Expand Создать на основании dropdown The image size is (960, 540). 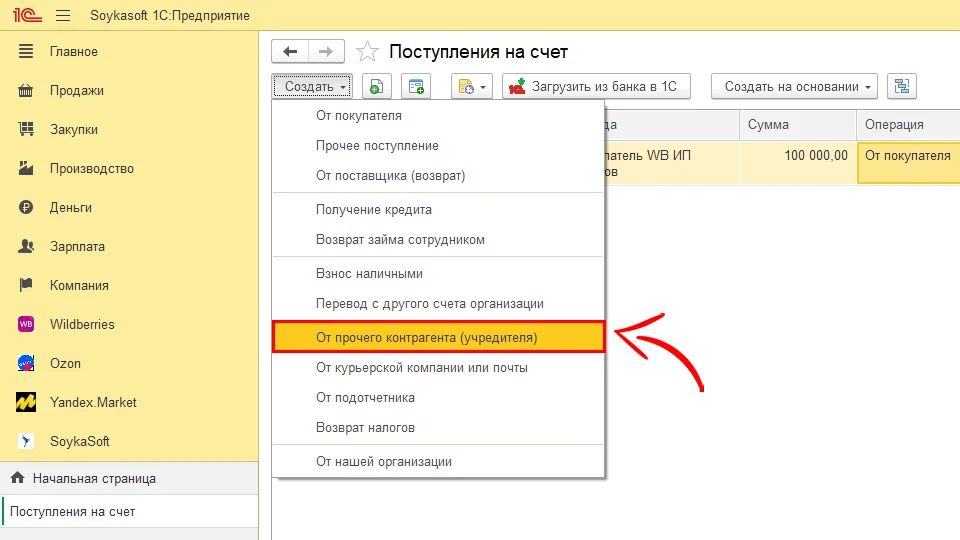click(794, 87)
